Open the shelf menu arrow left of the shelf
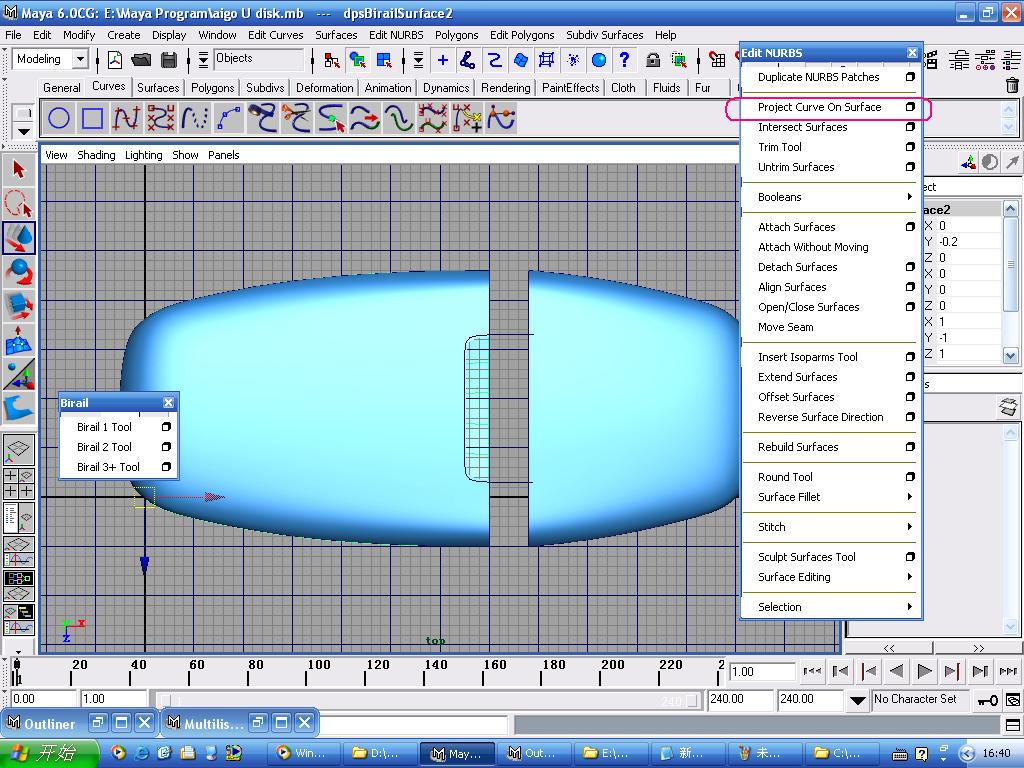Screen dimensions: 1024x768 click(24, 131)
